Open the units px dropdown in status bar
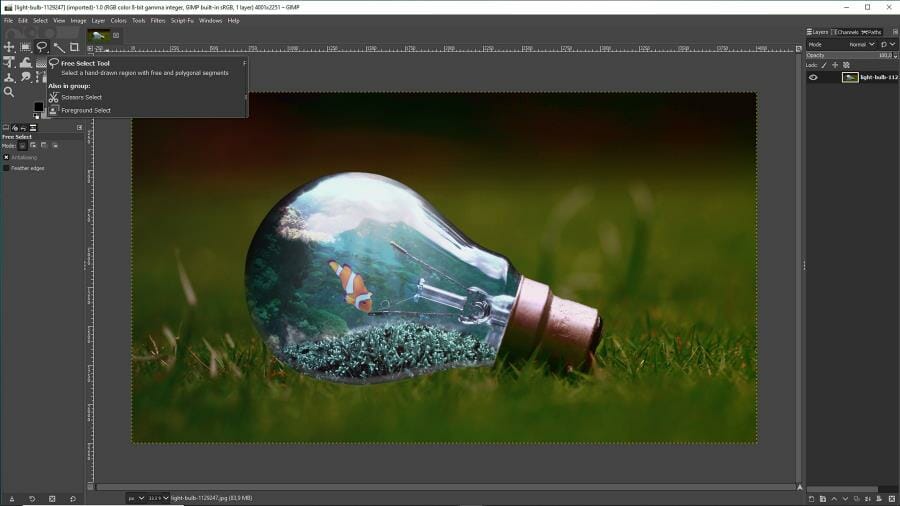Screen dimensions: 900x506 pos(136,498)
